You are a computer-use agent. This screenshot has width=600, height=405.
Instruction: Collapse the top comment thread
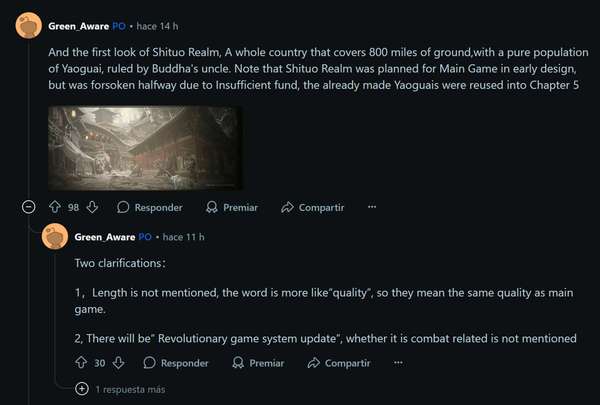pyautogui.click(x=28, y=207)
